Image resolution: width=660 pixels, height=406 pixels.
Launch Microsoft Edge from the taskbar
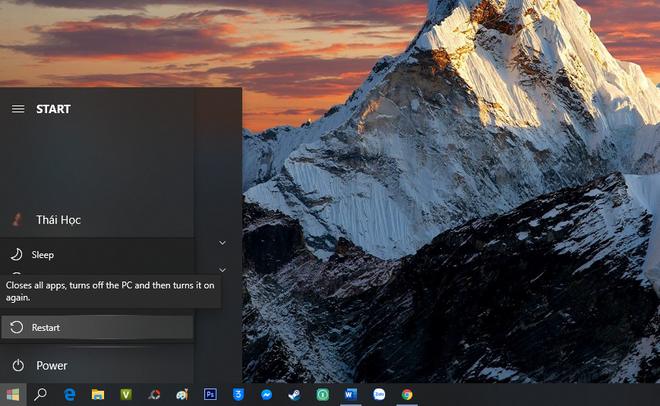[x=69, y=395]
